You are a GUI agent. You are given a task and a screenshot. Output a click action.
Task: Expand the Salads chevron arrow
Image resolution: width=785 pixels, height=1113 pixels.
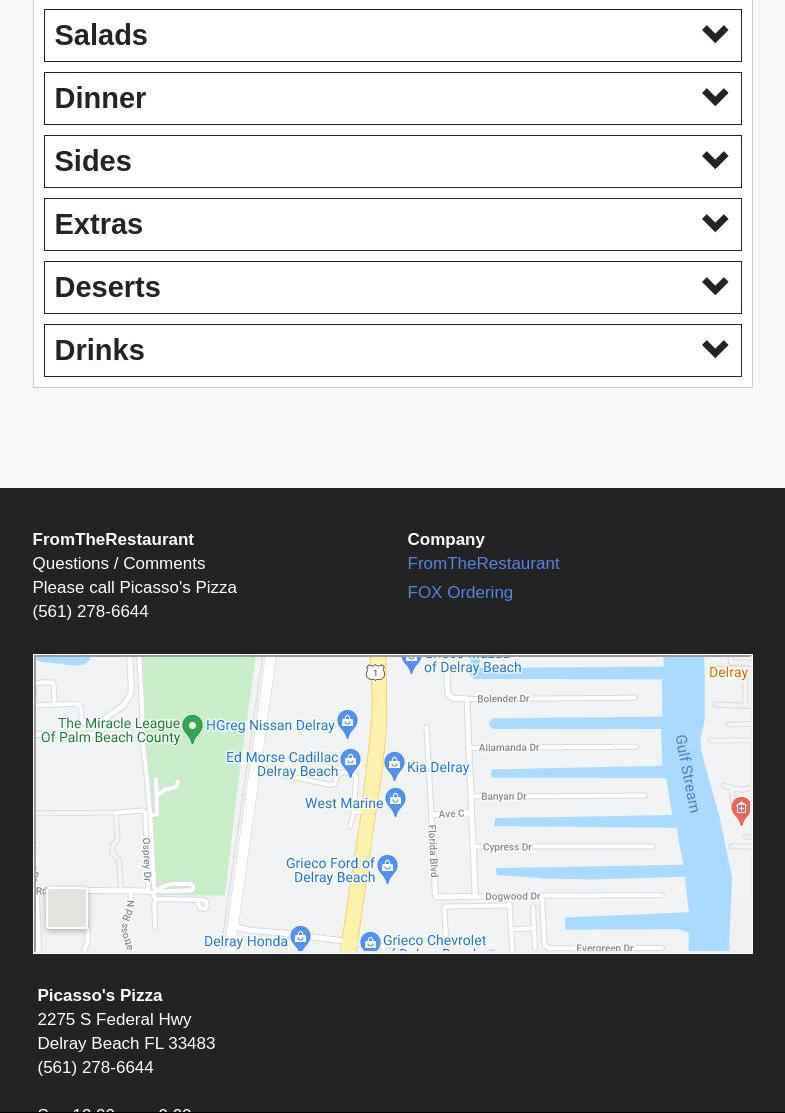(714, 35)
